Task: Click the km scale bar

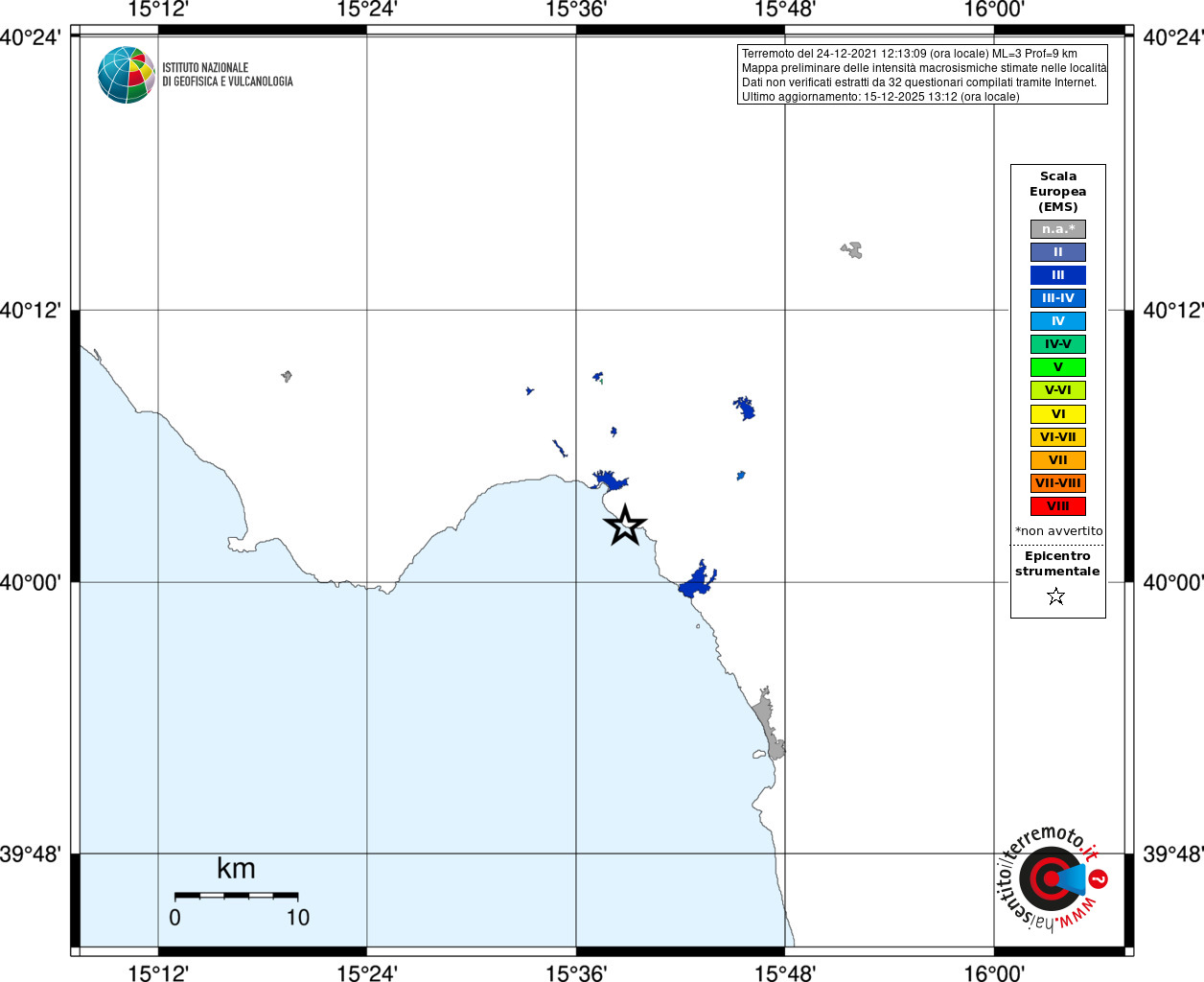Action: (236, 896)
